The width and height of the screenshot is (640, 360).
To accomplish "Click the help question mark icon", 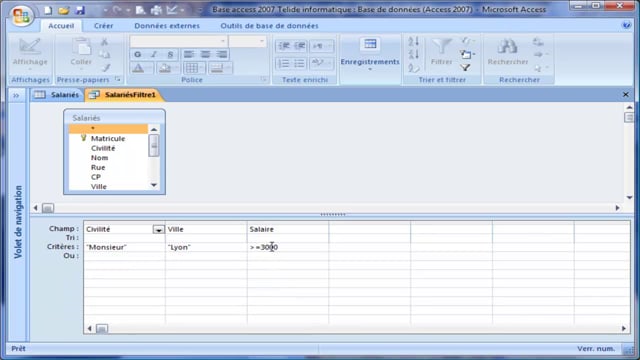I will (627, 25).
